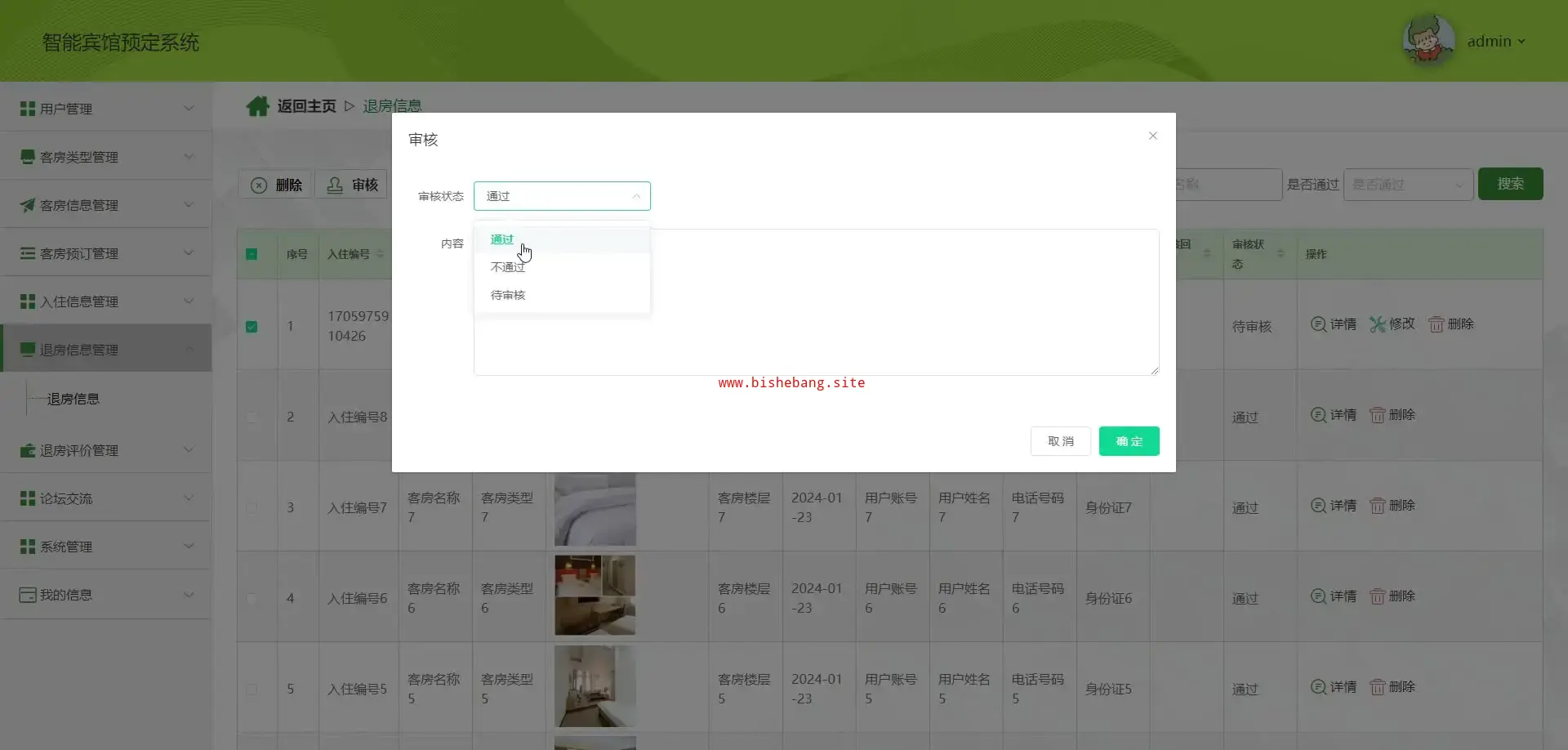Click the paper-plane icon beside 客房信息管理
This screenshot has width=1568, height=750.
(28, 205)
